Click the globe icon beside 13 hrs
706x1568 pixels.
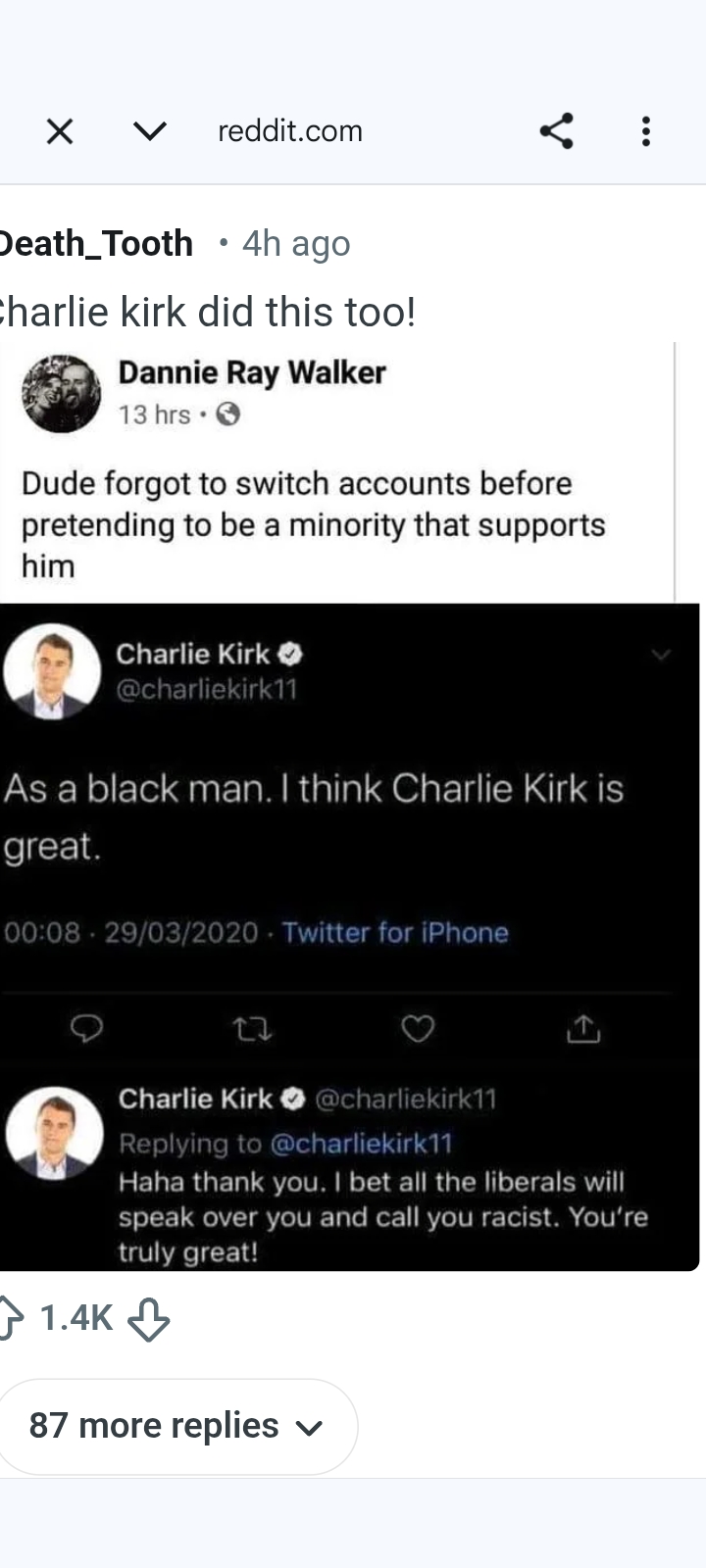[228, 416]
